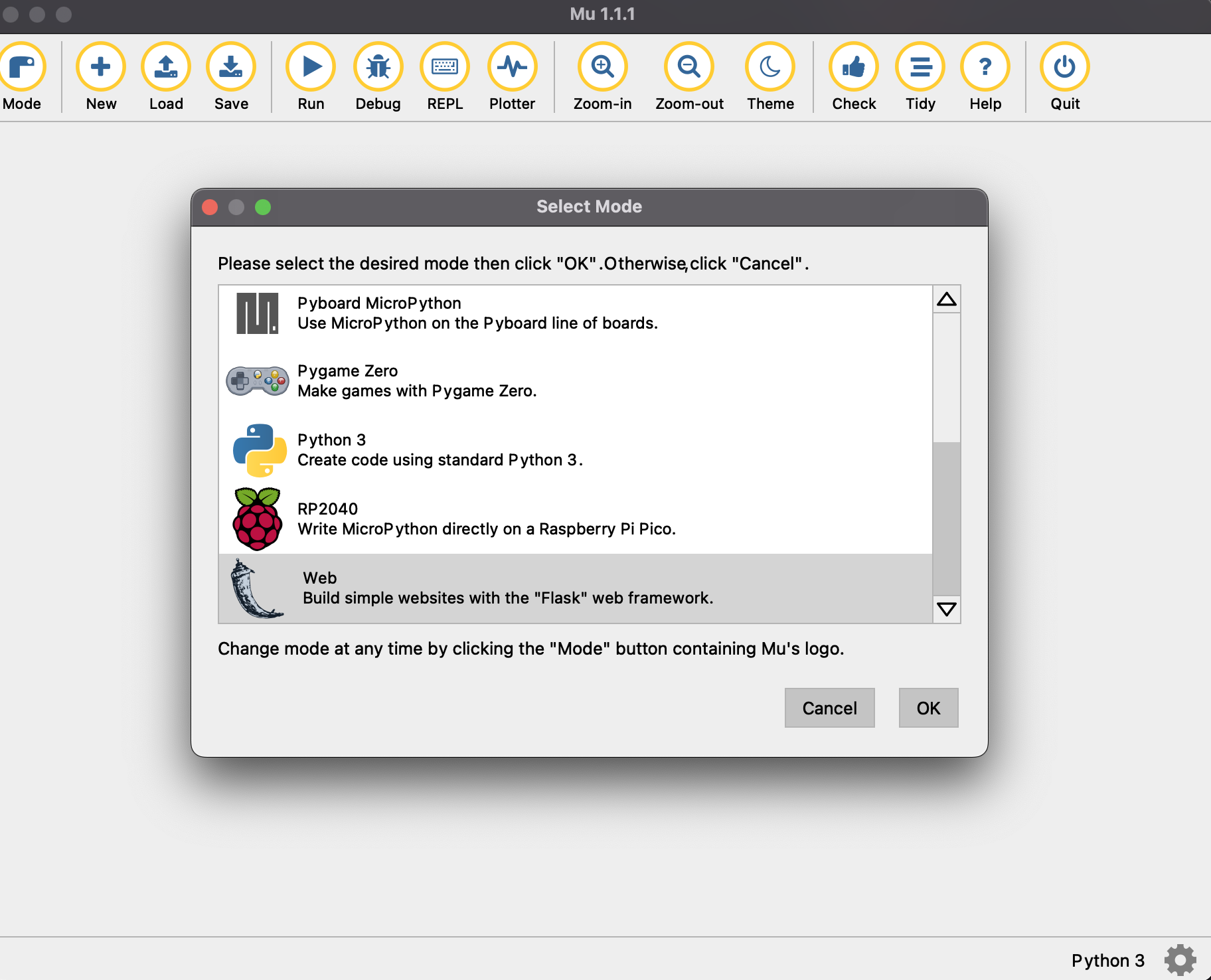
Task: Create a new file with New button
Action: [101, 76]
